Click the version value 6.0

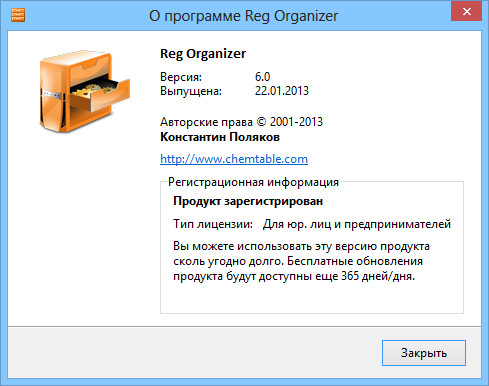click(262, 77)
